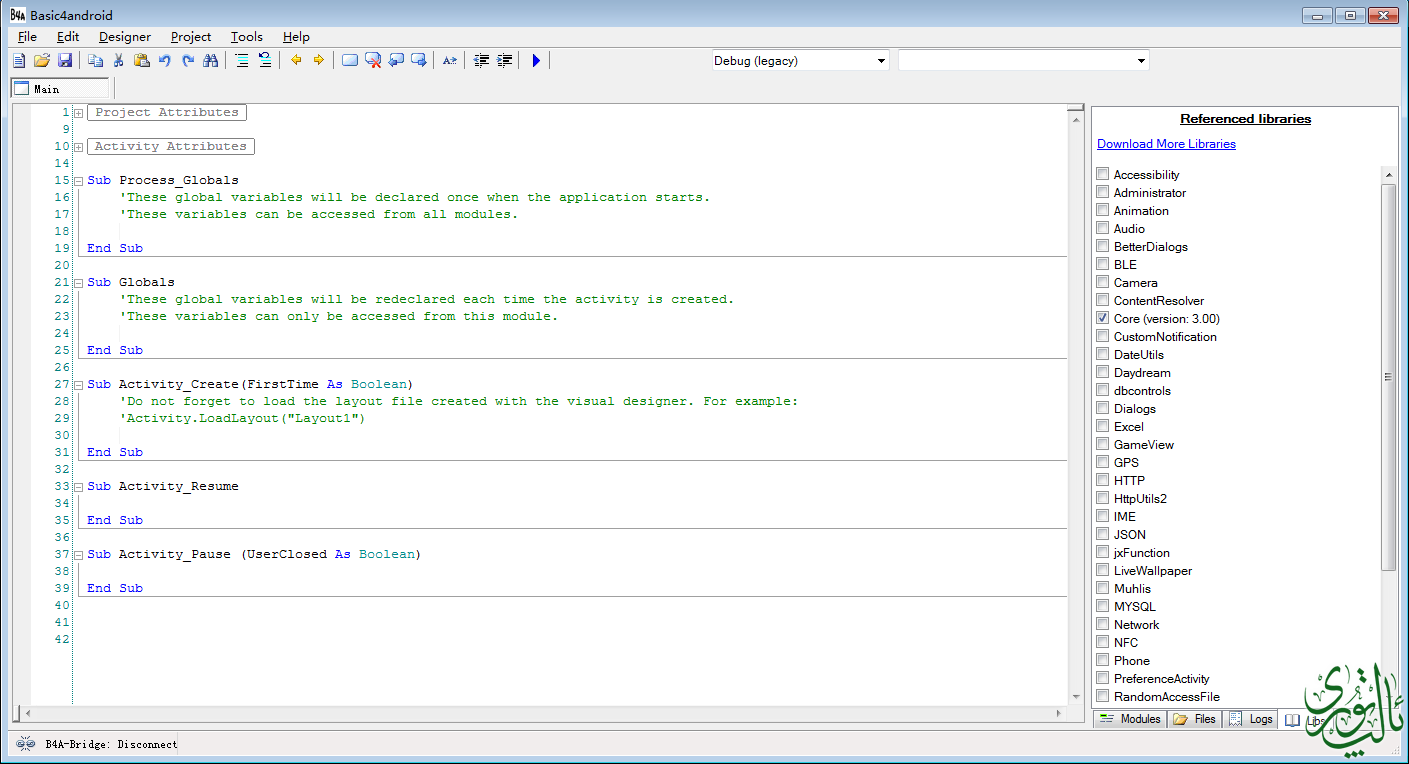Click the block uncomment toolbar icon
1409x764 pixels.
[265, 61]
